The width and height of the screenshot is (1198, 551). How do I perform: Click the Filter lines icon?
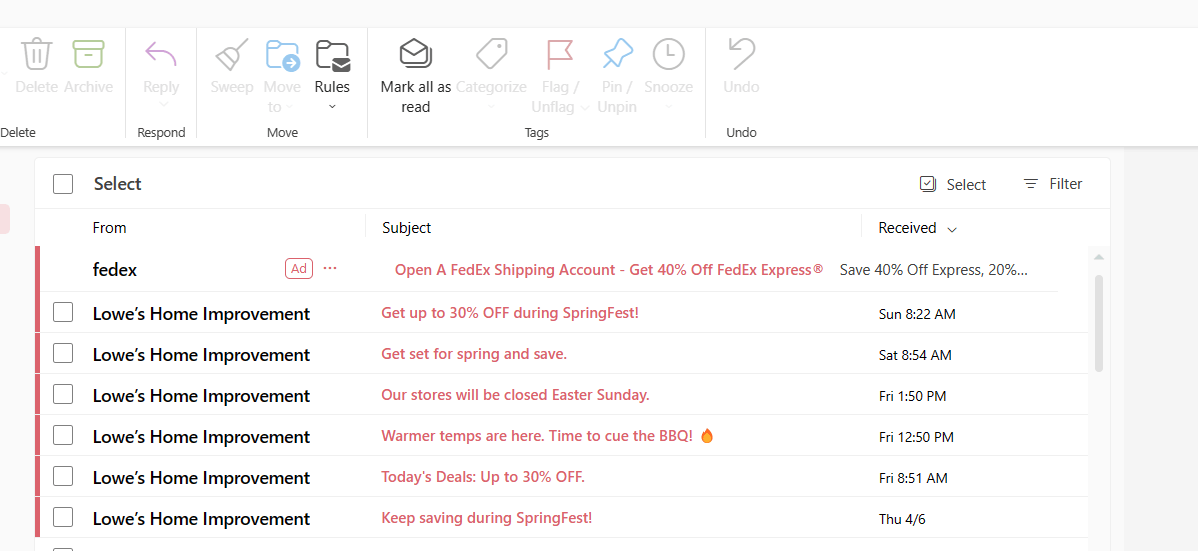point(1031,184)
